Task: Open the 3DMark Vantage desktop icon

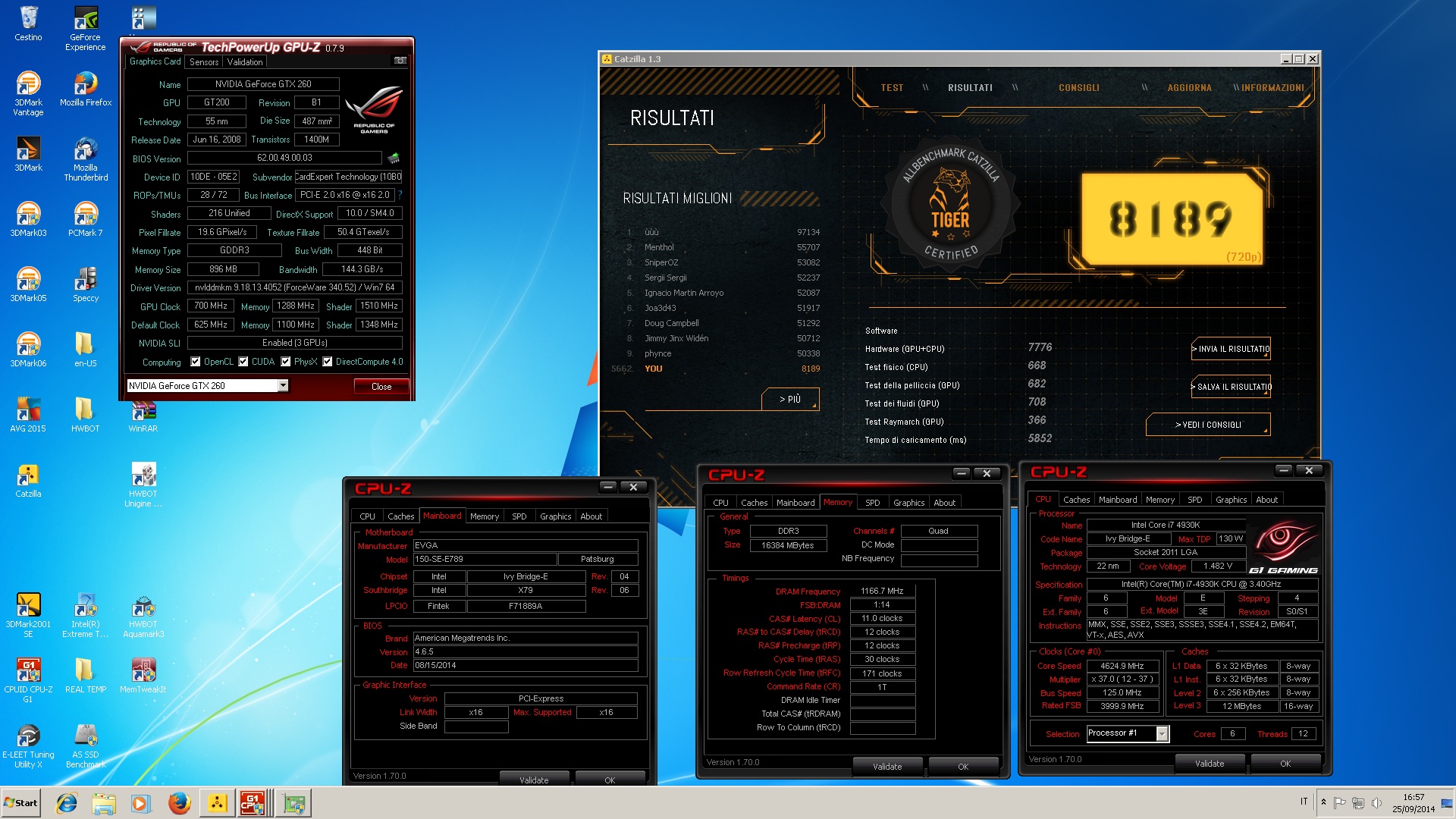Action: (28, 93)
